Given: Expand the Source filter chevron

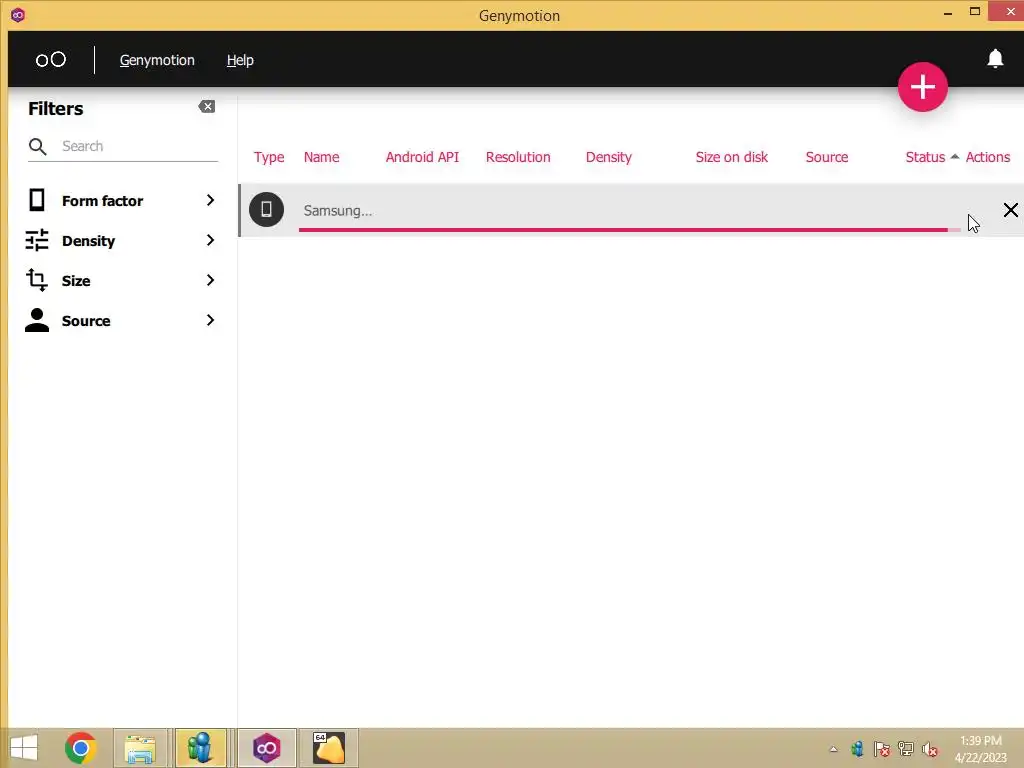Looking at the screenshot, I should pos(210,320).
